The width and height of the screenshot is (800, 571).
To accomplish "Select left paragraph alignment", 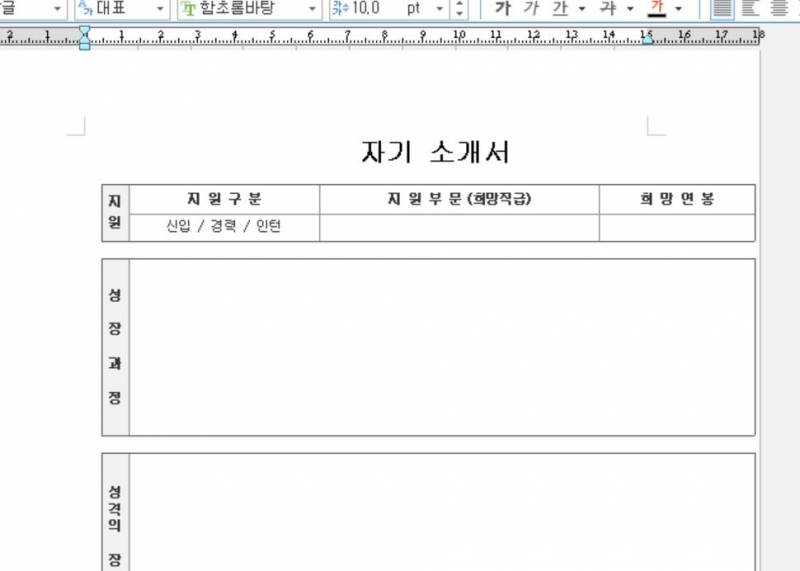I will (x=751, y=8).
